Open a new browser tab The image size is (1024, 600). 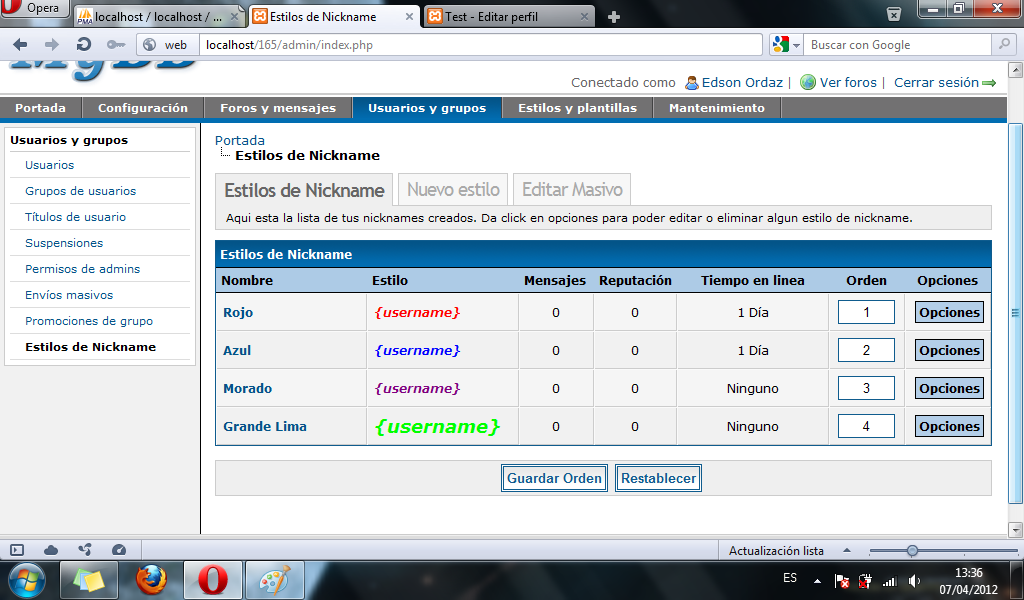coord(613,17)
